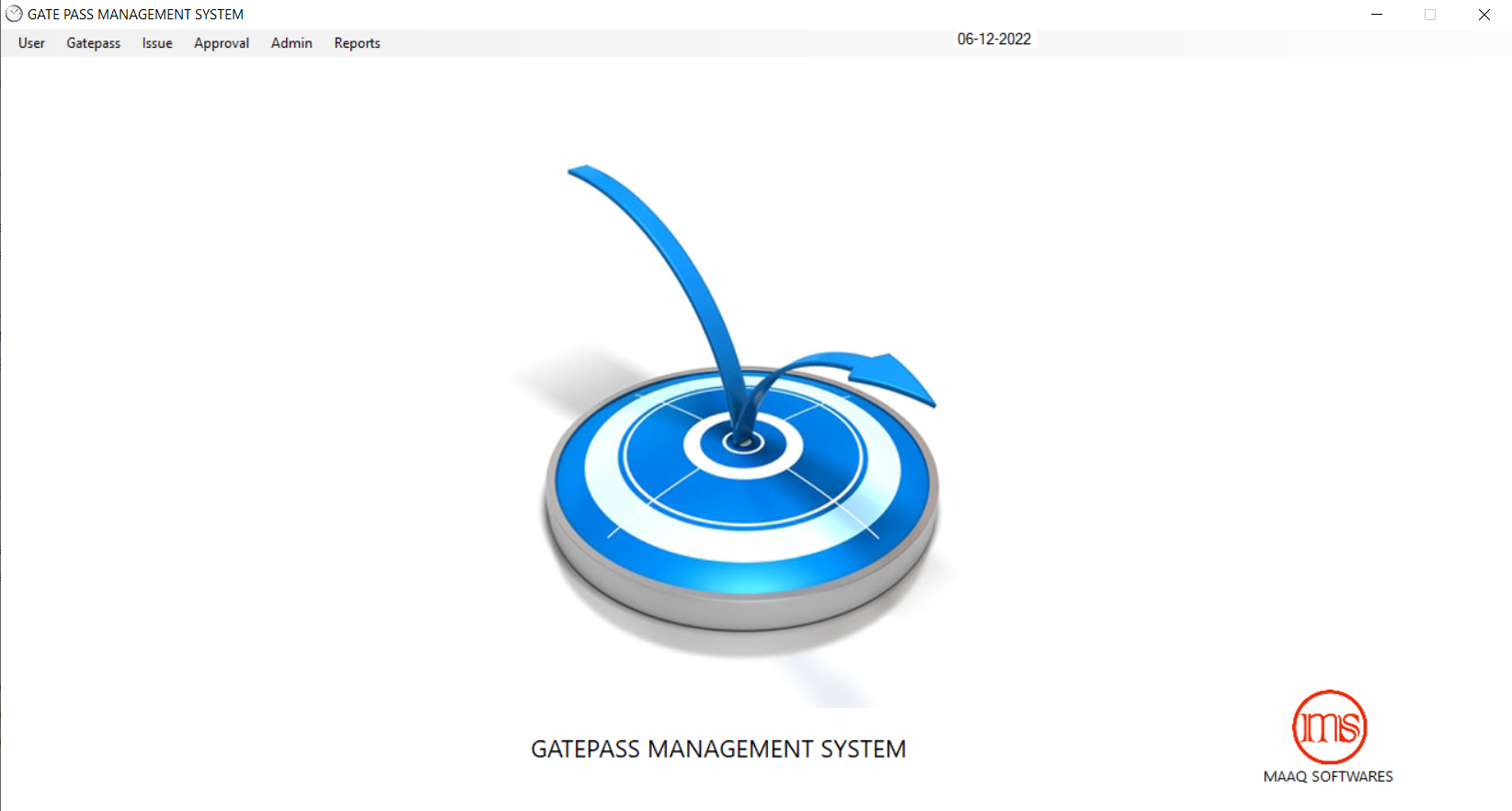Click the window title text in title bar

(x=135, y=14)
